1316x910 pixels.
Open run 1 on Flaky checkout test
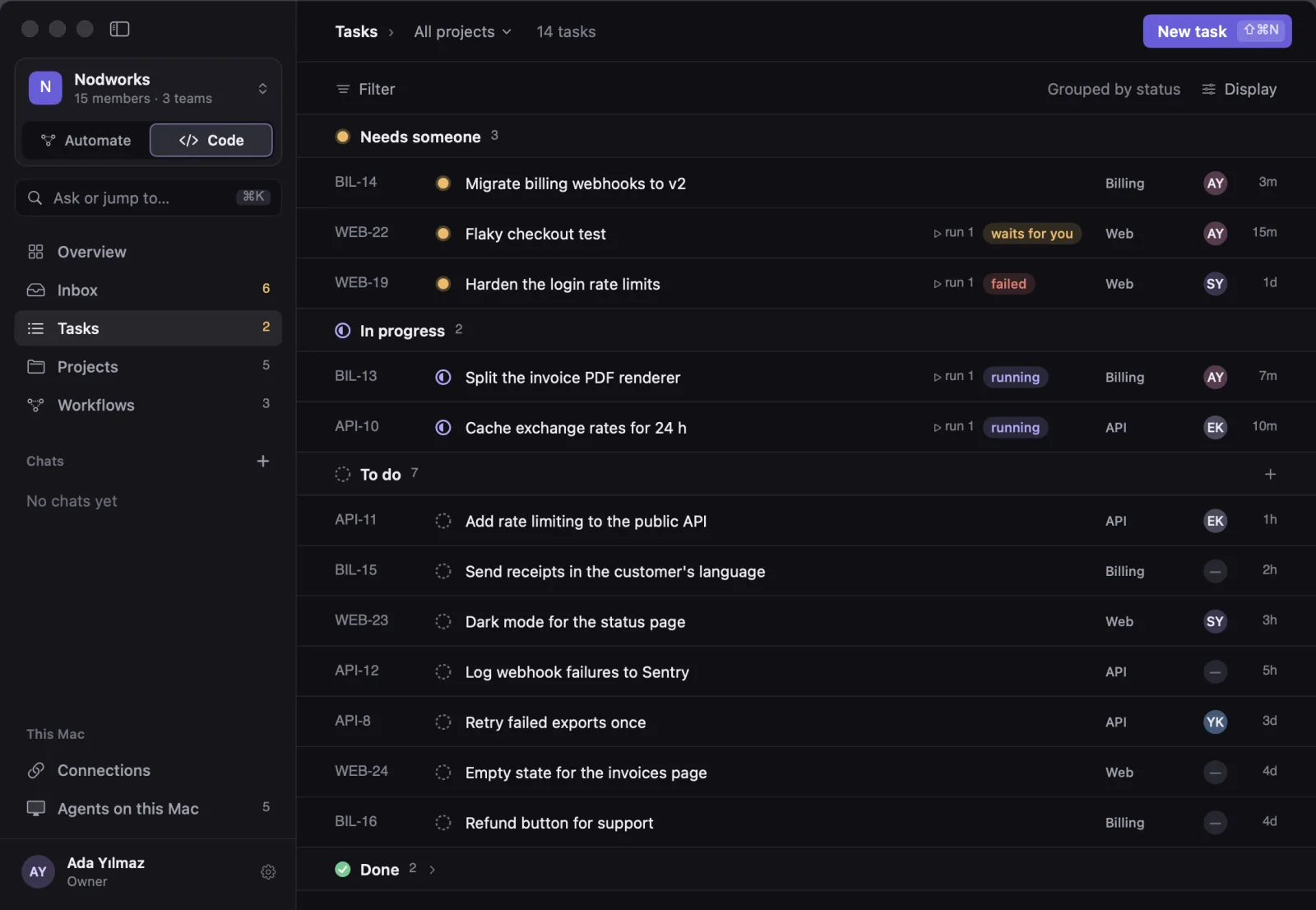pyautogui.click(x=954, y=233)
